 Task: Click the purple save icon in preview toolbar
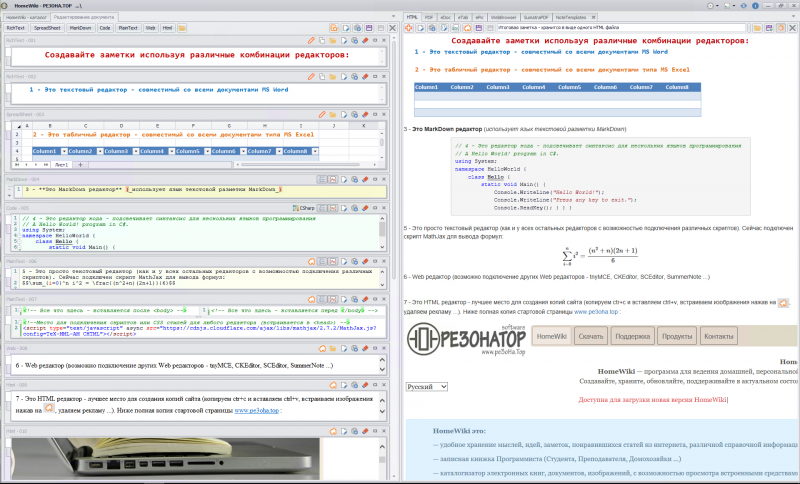(479, 28)
